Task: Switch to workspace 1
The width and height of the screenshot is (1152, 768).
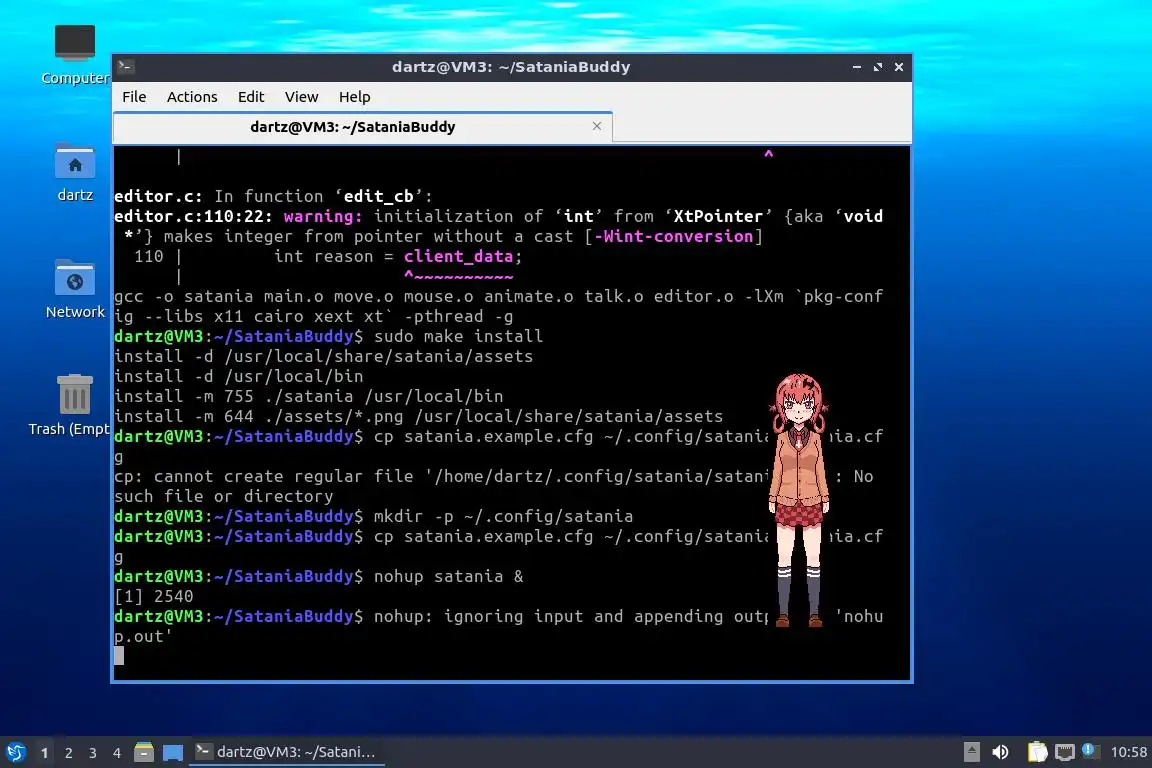Action: [45, 753]
